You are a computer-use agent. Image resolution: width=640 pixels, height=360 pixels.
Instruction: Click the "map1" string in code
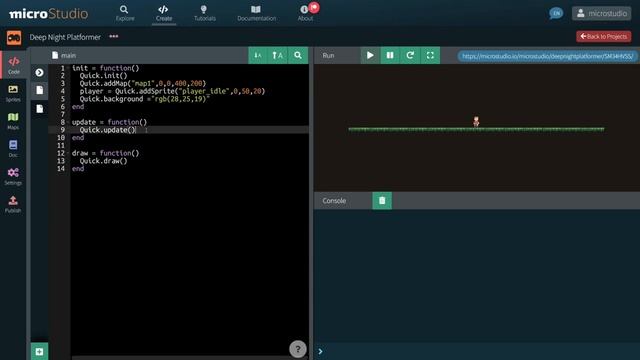point(143,83)
